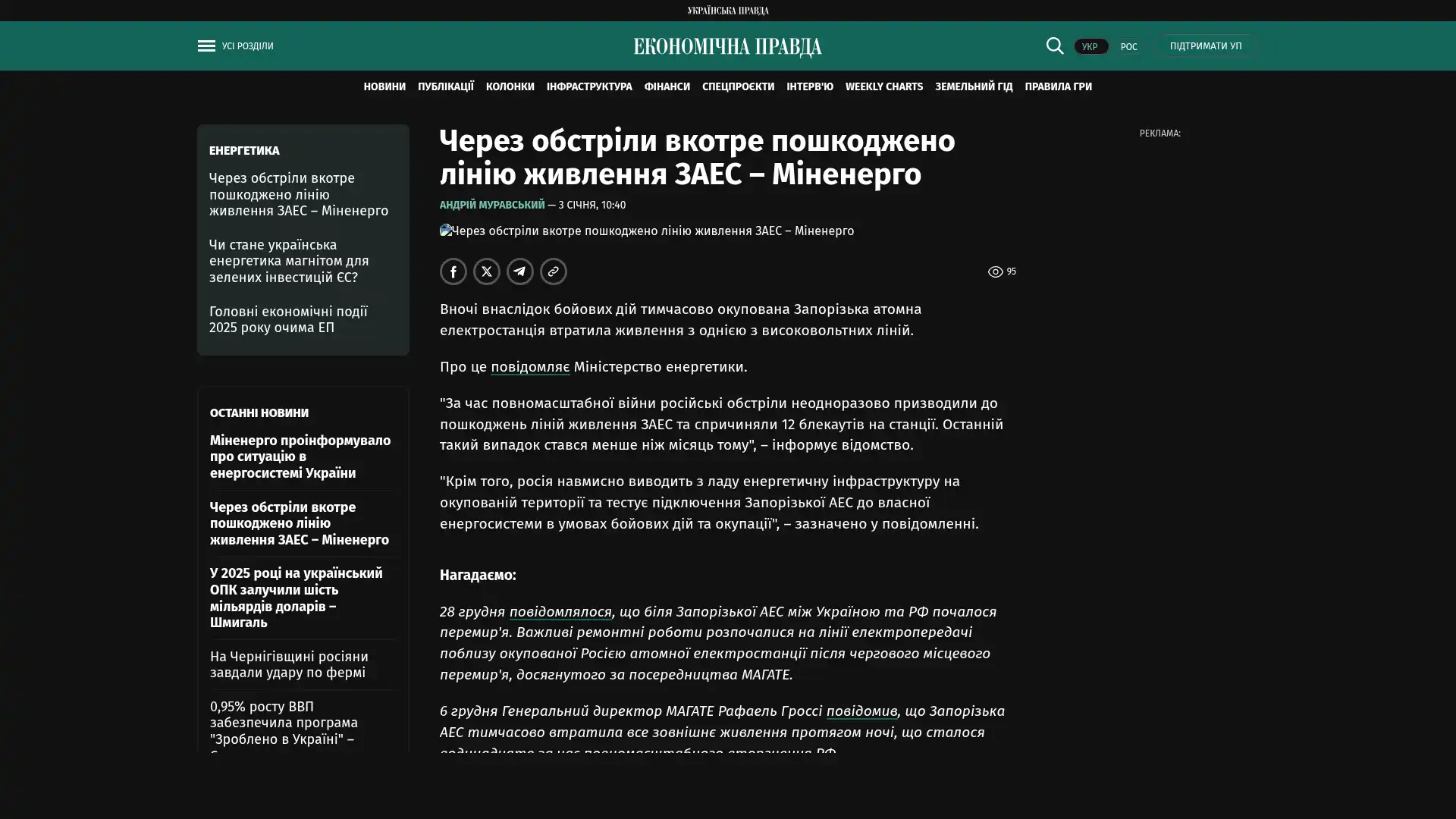The width and height of the screenshot is (1456, 819).
Task: Click the Економічна правда logo
Action: (x=727, y=47)
